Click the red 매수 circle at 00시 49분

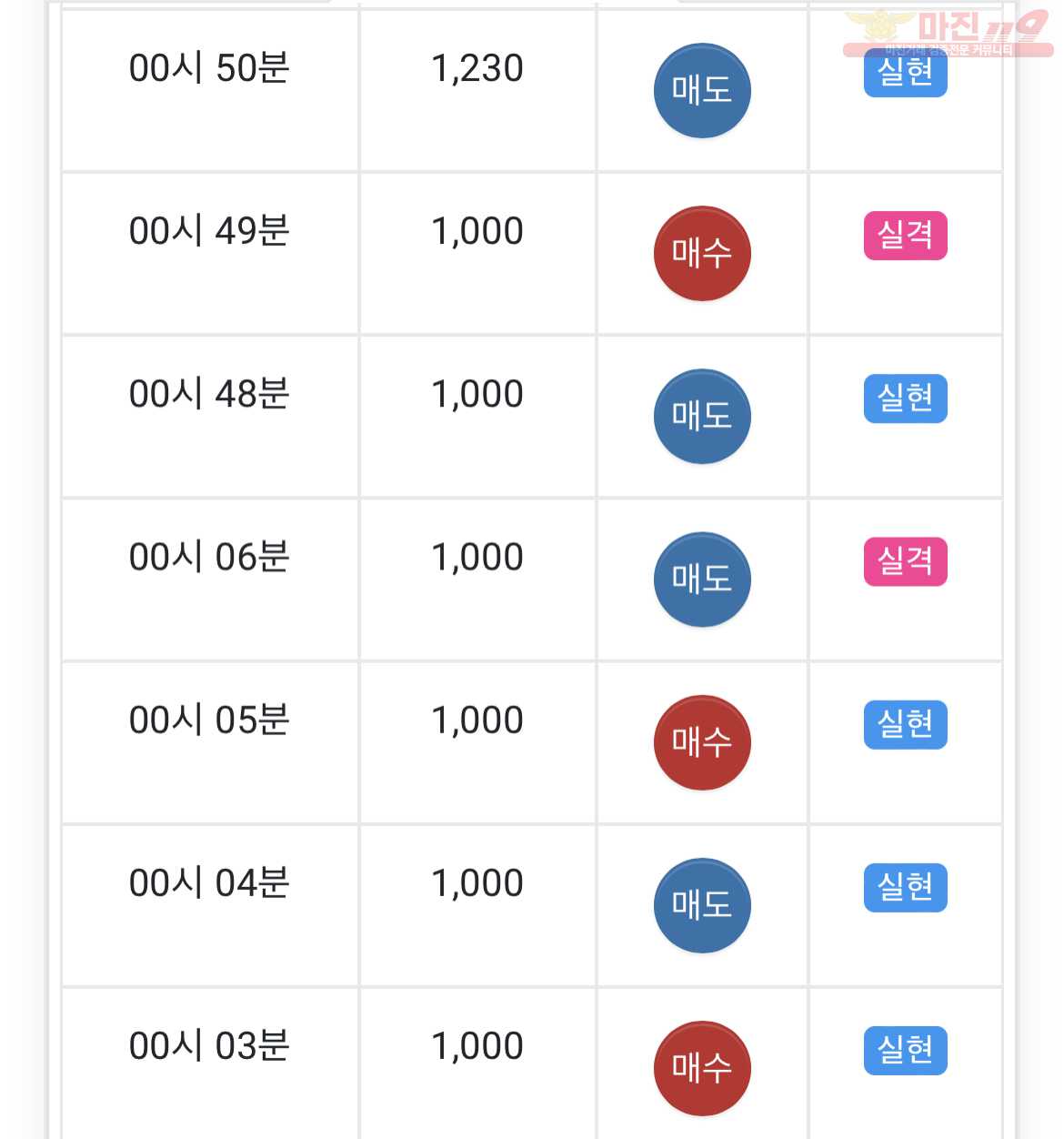click(x=702, y=253)
